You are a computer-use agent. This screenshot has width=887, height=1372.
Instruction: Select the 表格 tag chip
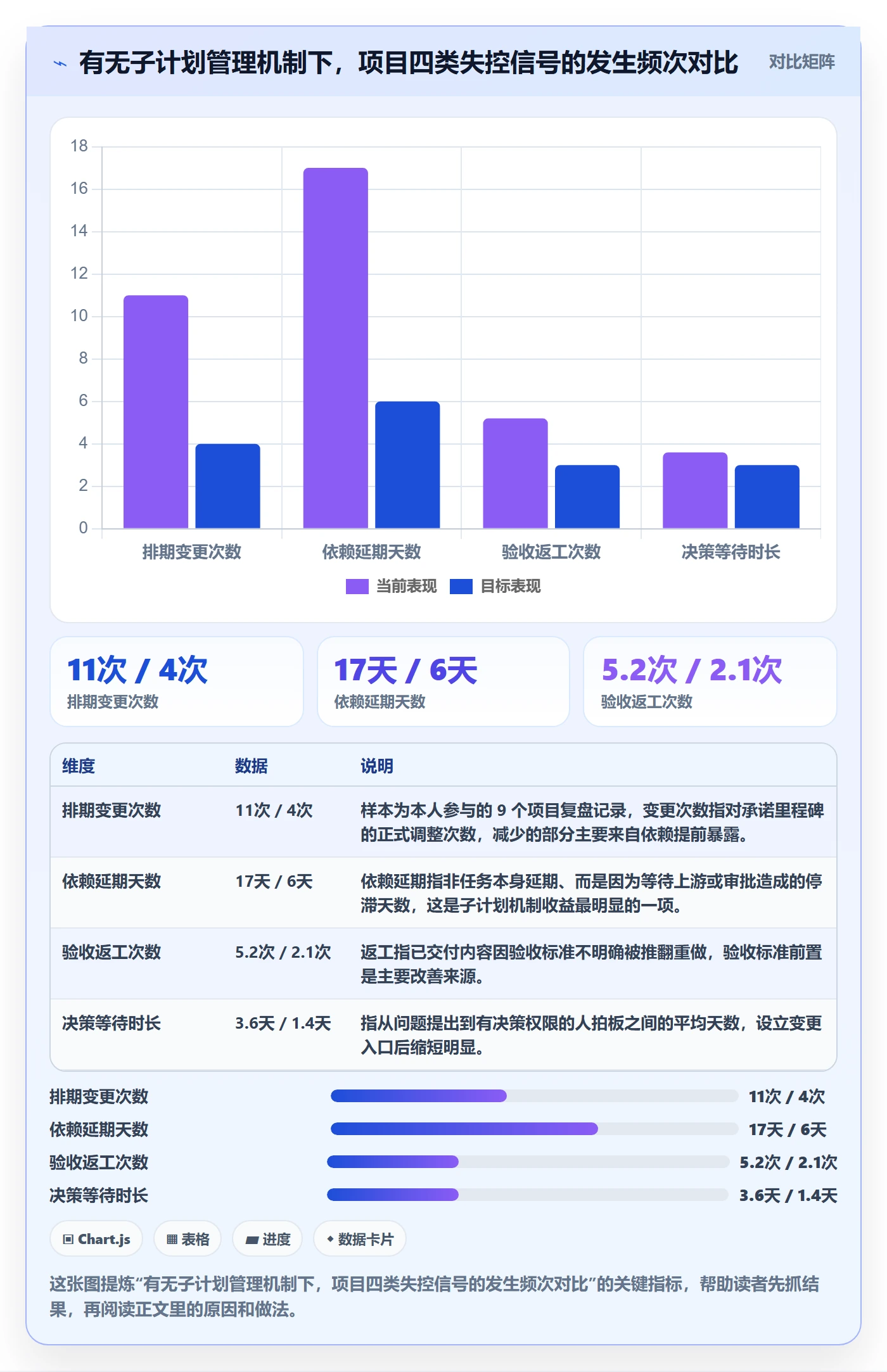pos(188,1239)
